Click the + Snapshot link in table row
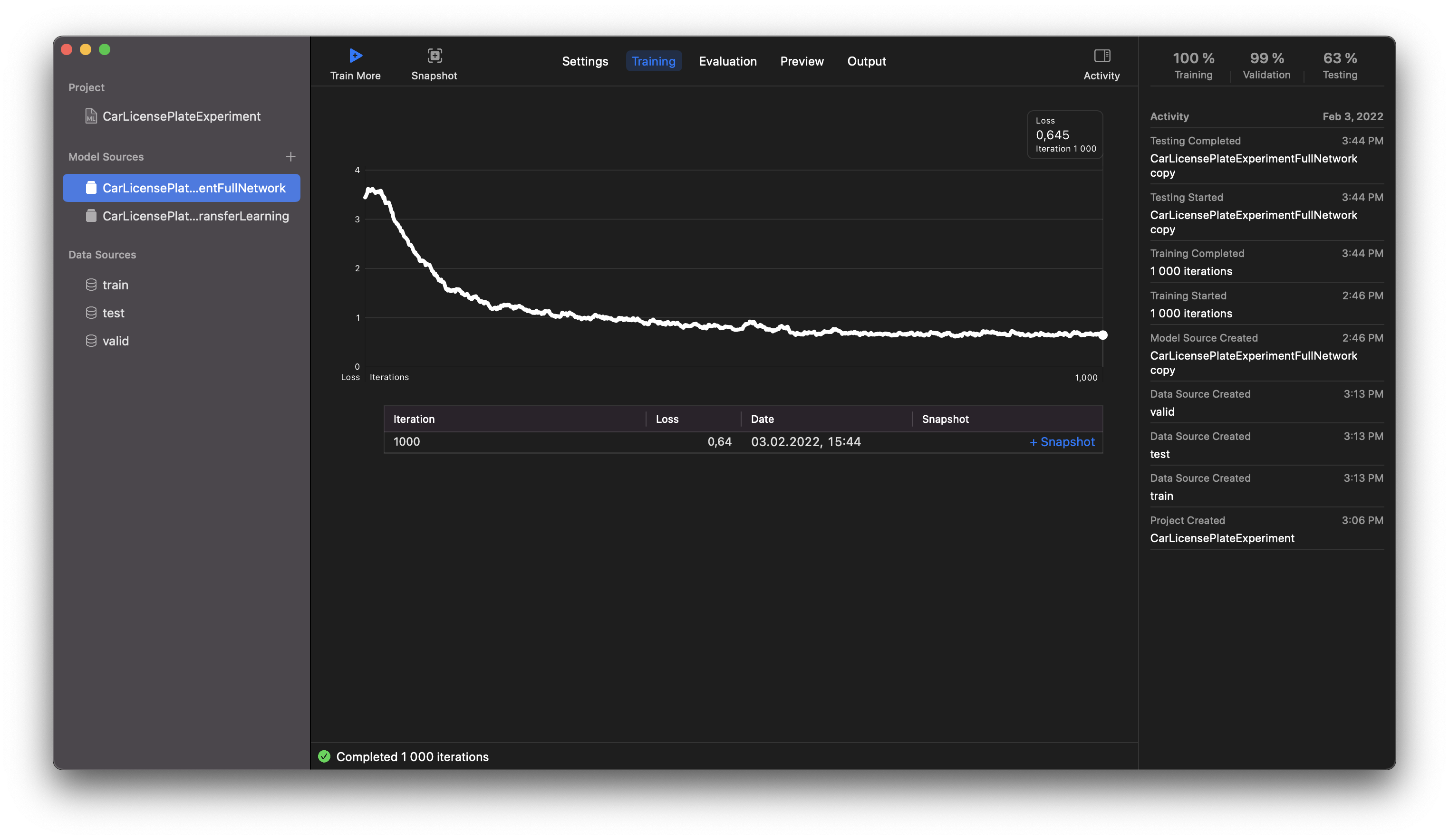Viewport: 1449px width, 840px height. click(x=1062, y=442)
